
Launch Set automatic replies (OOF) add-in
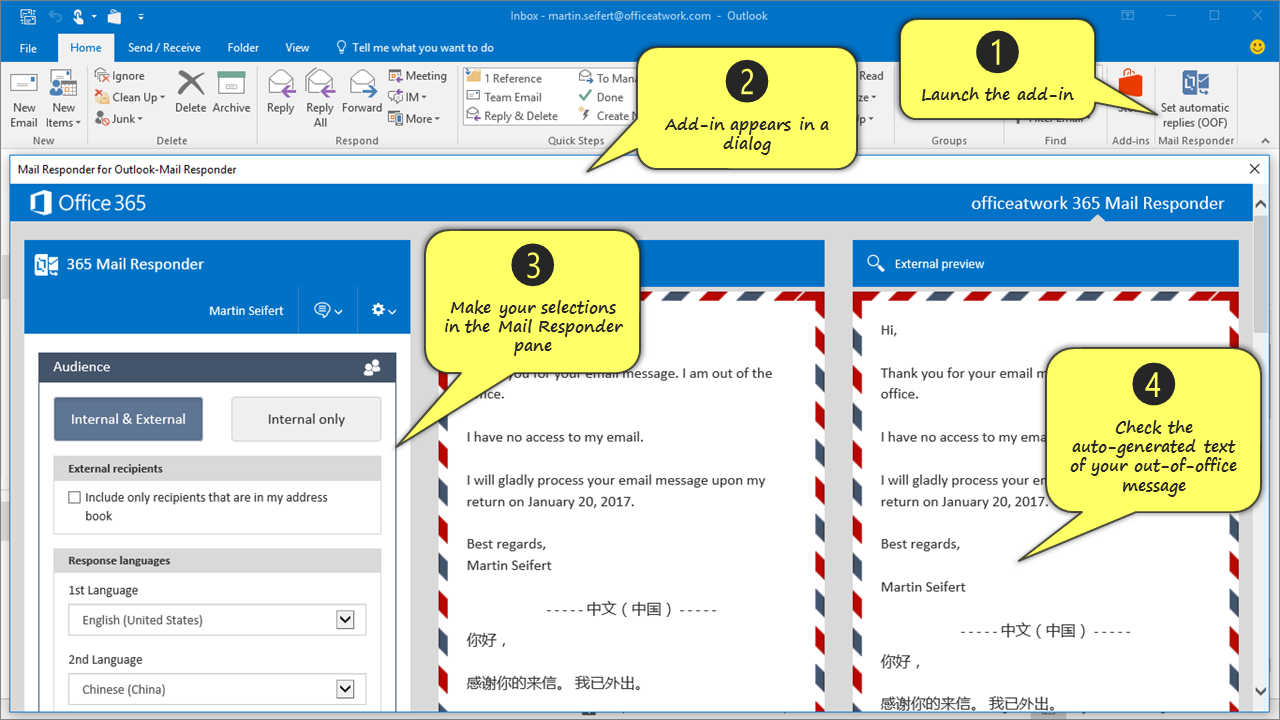tap(1195, 100)
